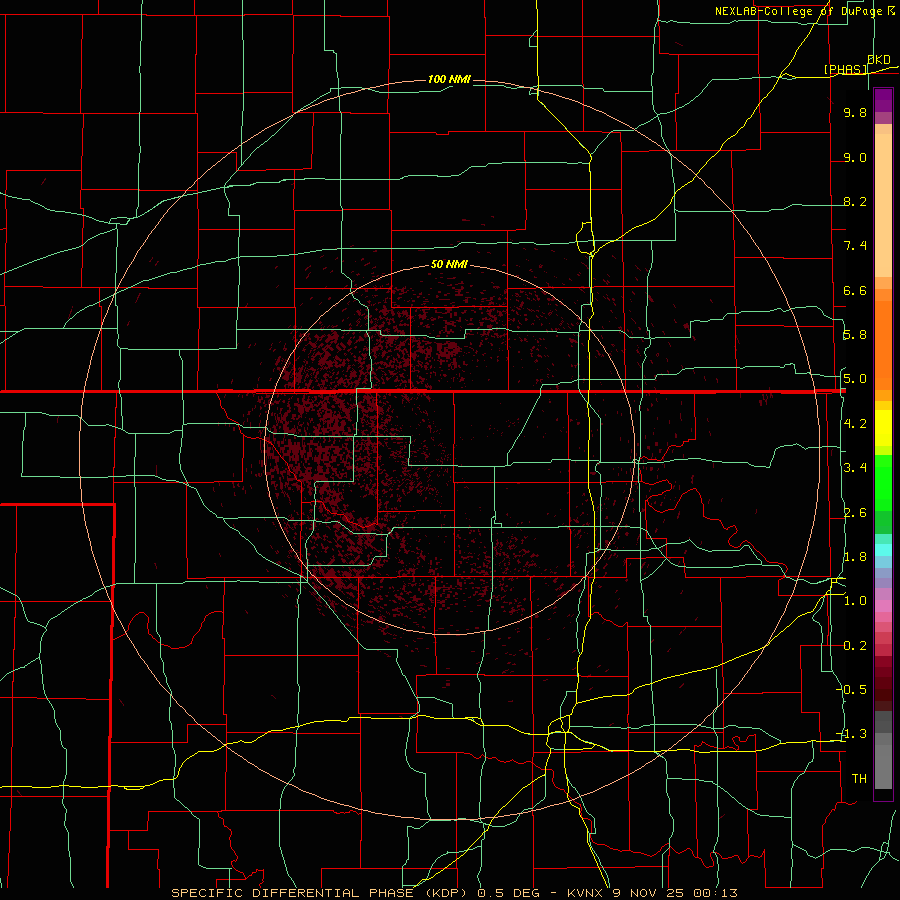The image size is (900, 900).
Task: Click the 1.8 scale value
Action: pyautogui.click(x=855, y=557)
